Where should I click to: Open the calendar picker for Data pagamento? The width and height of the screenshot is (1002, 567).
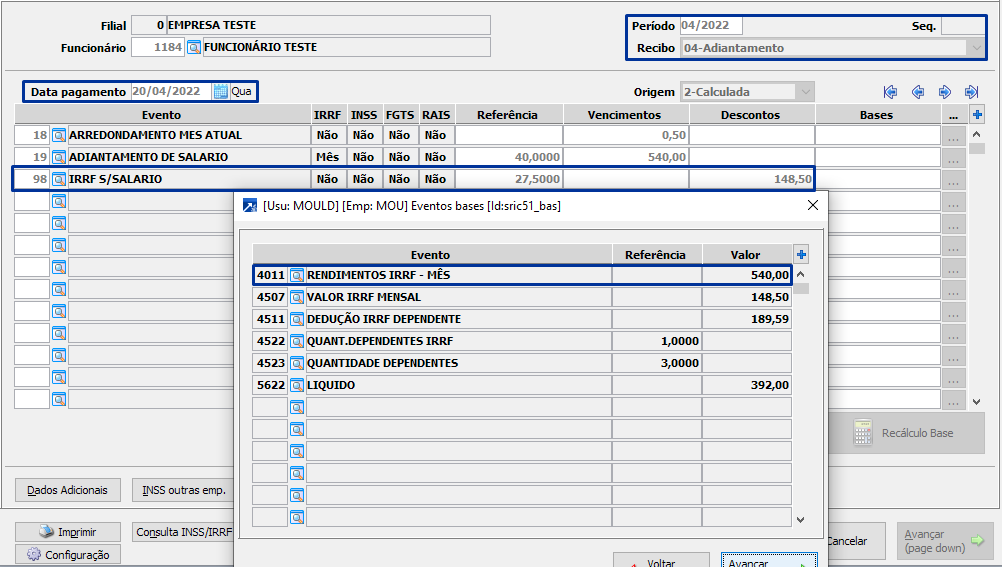[x=220, y=91]
